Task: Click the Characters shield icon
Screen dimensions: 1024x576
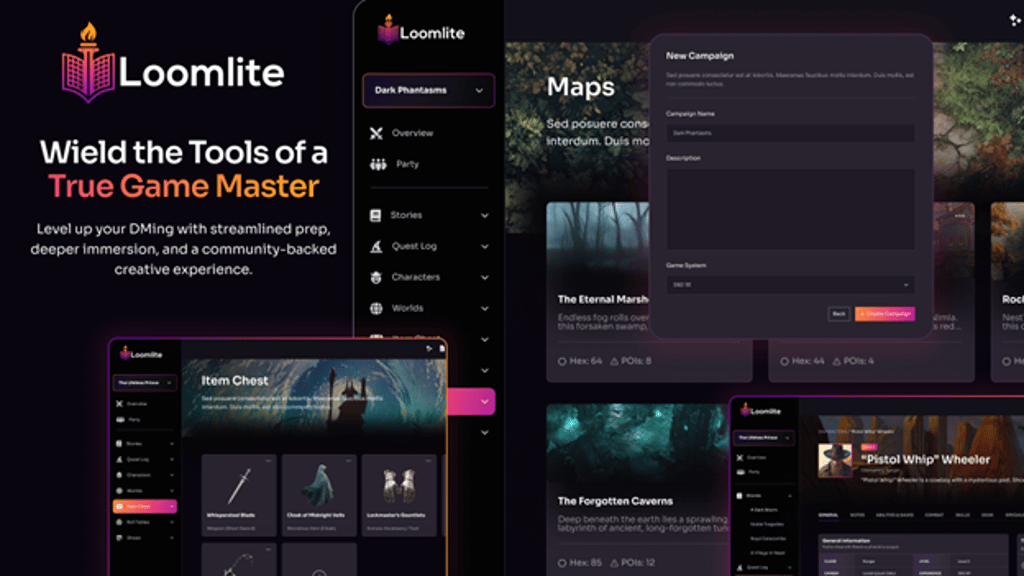Action: pos(377,277)
